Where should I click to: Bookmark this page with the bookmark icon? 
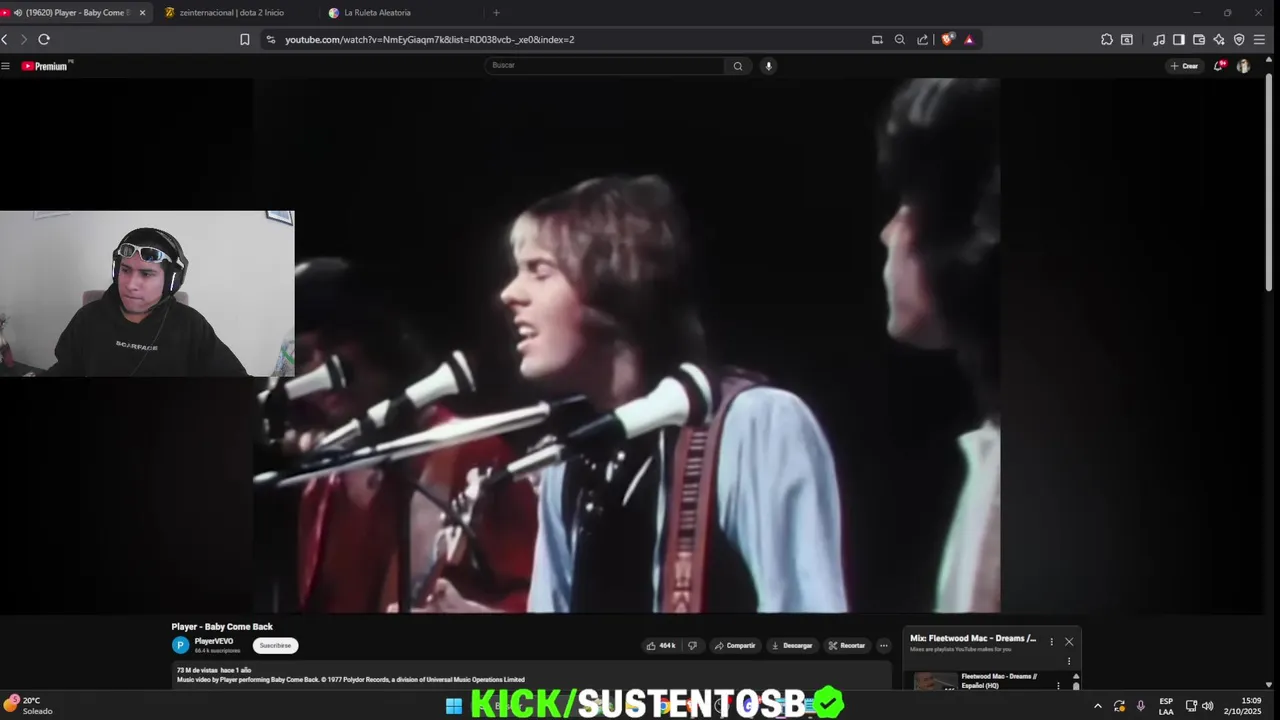click(x=245, y=40)
